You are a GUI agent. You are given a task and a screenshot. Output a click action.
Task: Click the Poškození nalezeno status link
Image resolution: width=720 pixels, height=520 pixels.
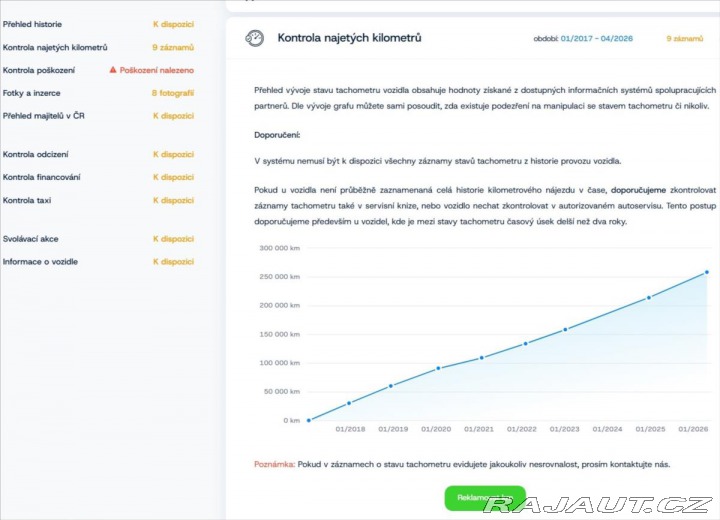pyautogui.click(x=157, y=70)
